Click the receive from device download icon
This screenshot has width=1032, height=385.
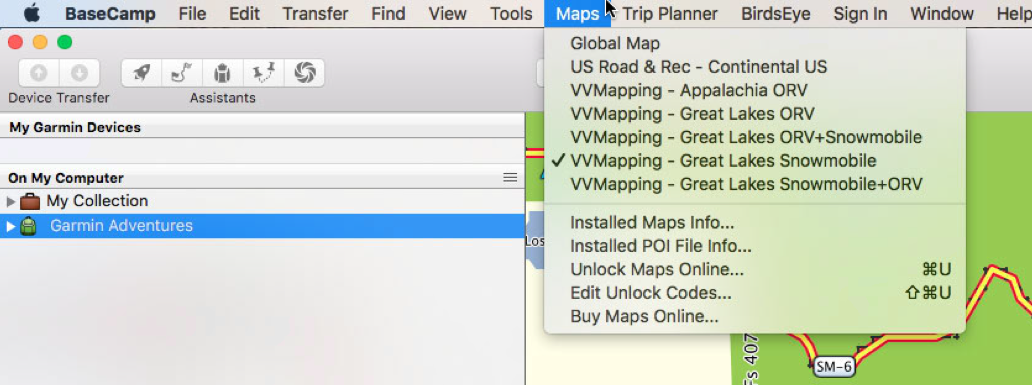coord(79,72)
